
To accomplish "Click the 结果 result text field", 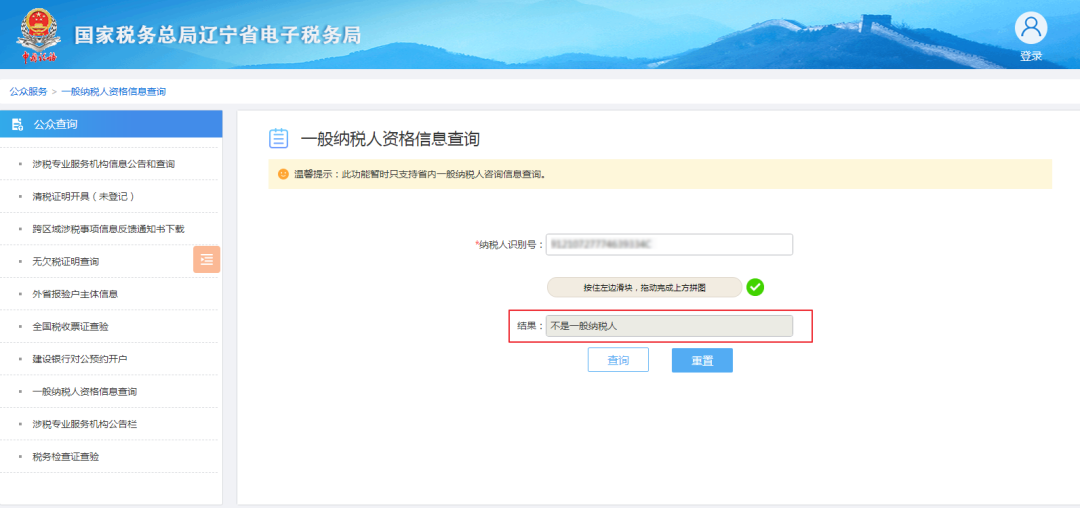I will click(x=669, y=326).
